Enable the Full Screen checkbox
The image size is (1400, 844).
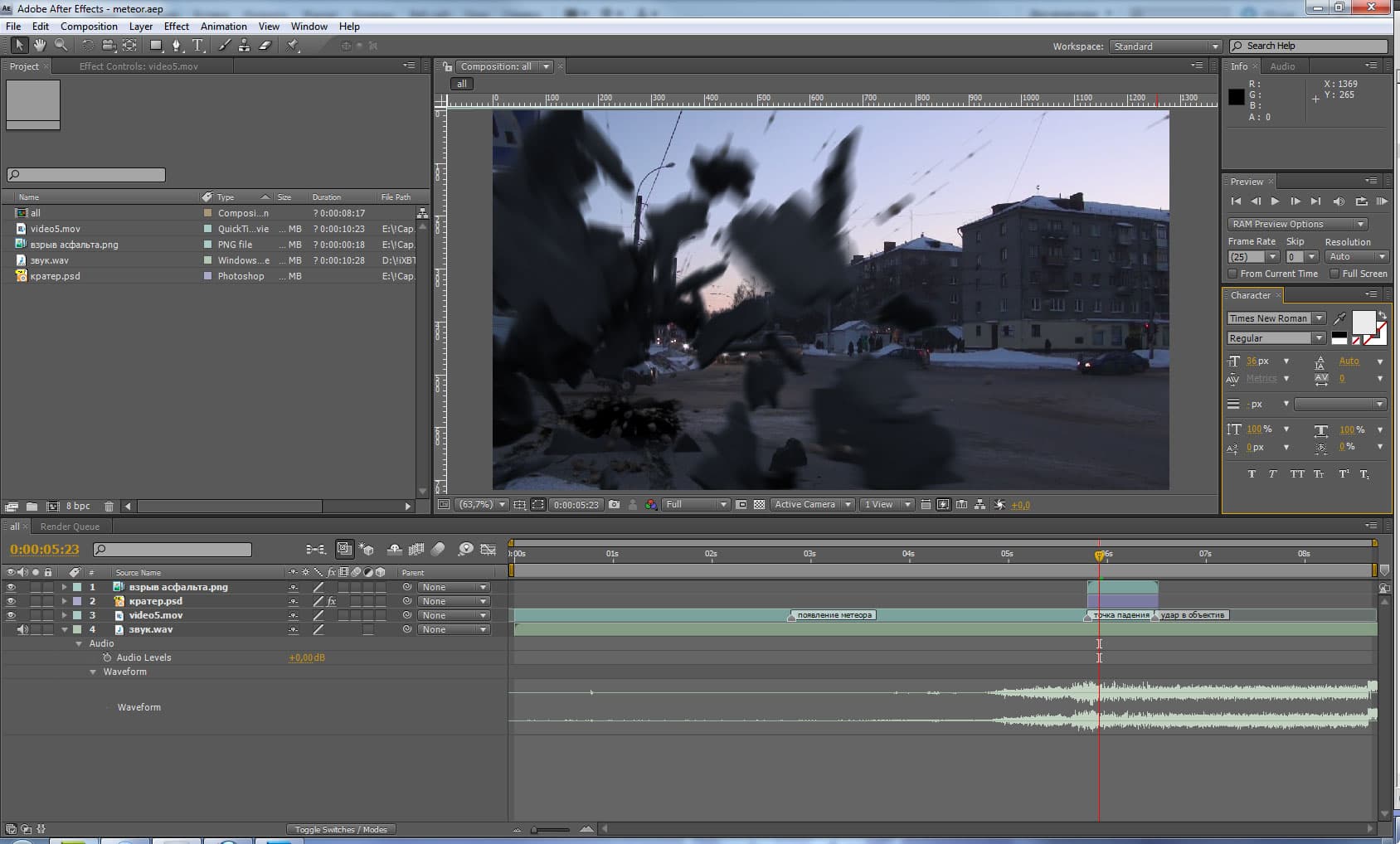(1334, 274)
